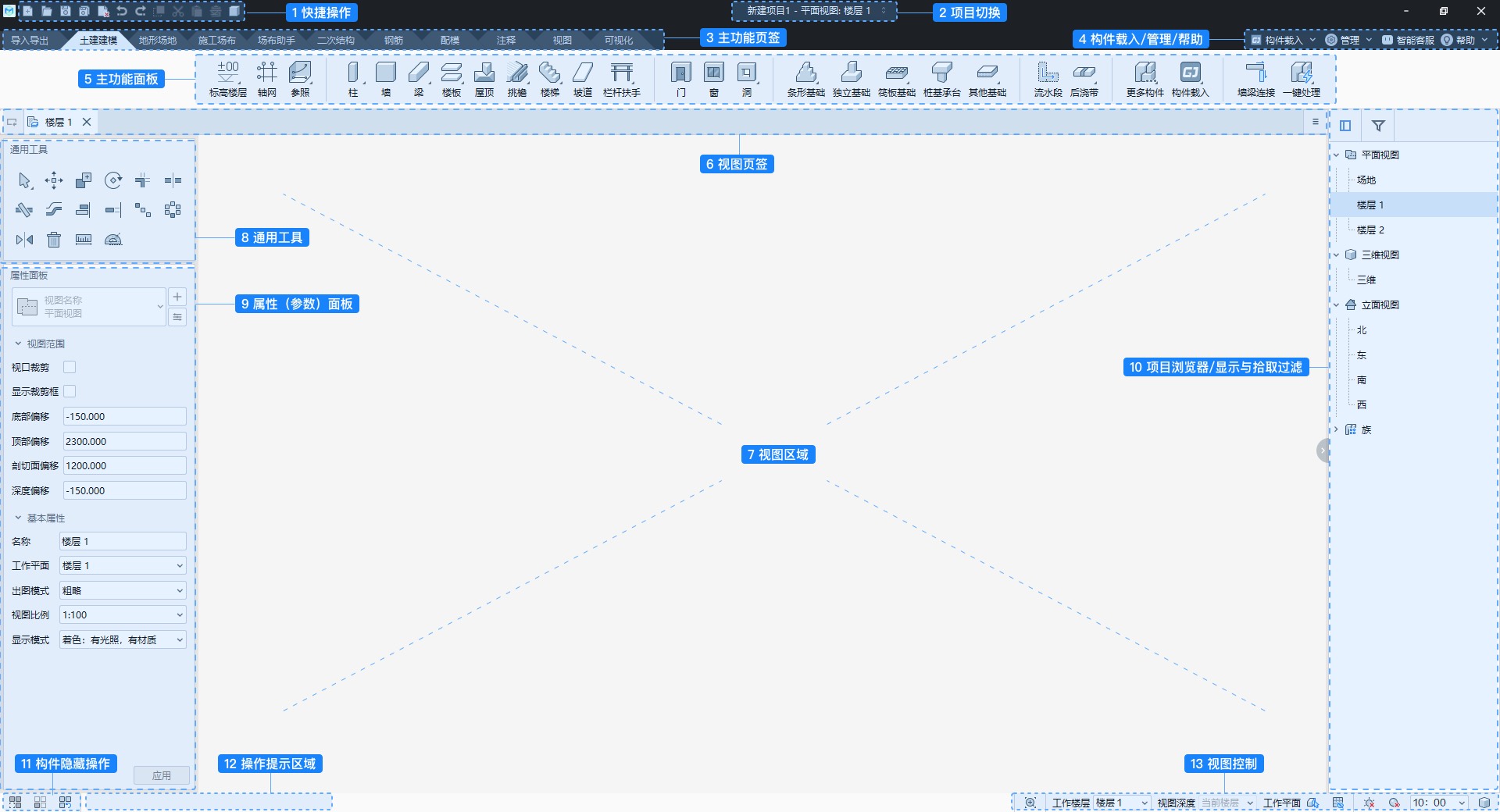Screen dimensions: 1500x812
Task: Collapse the 基本属性 section
Action: tap(18, 518)
